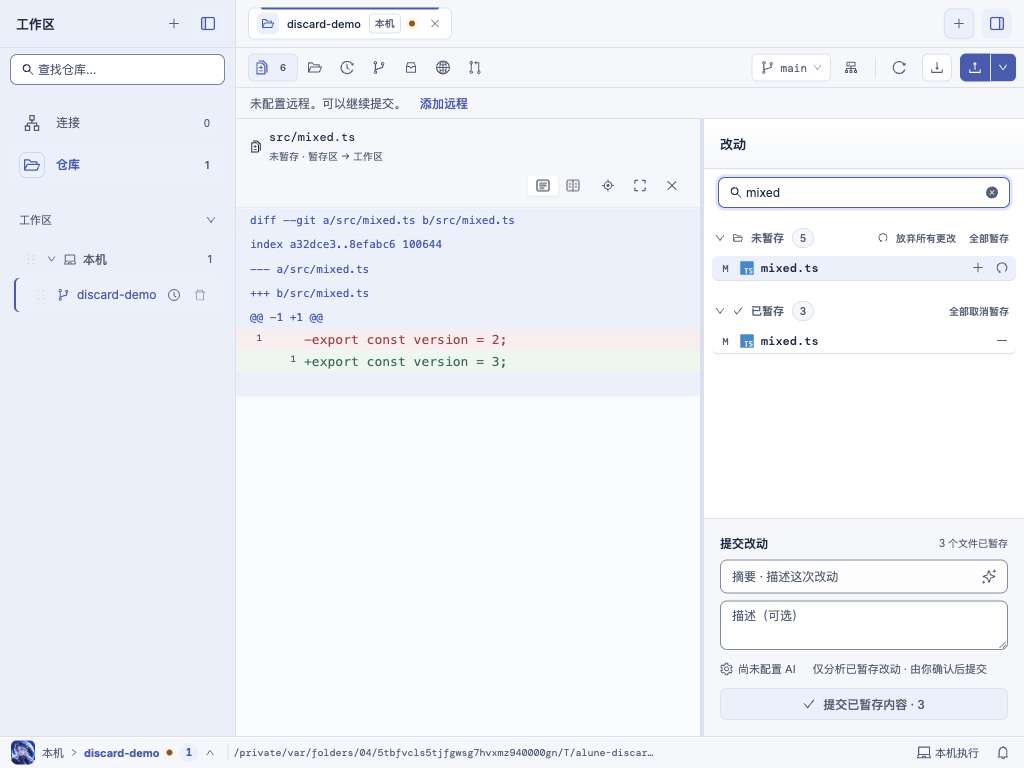Collapse the 本机 tree node
This screenshot has width=1024, height=768.
pos(51,259)
